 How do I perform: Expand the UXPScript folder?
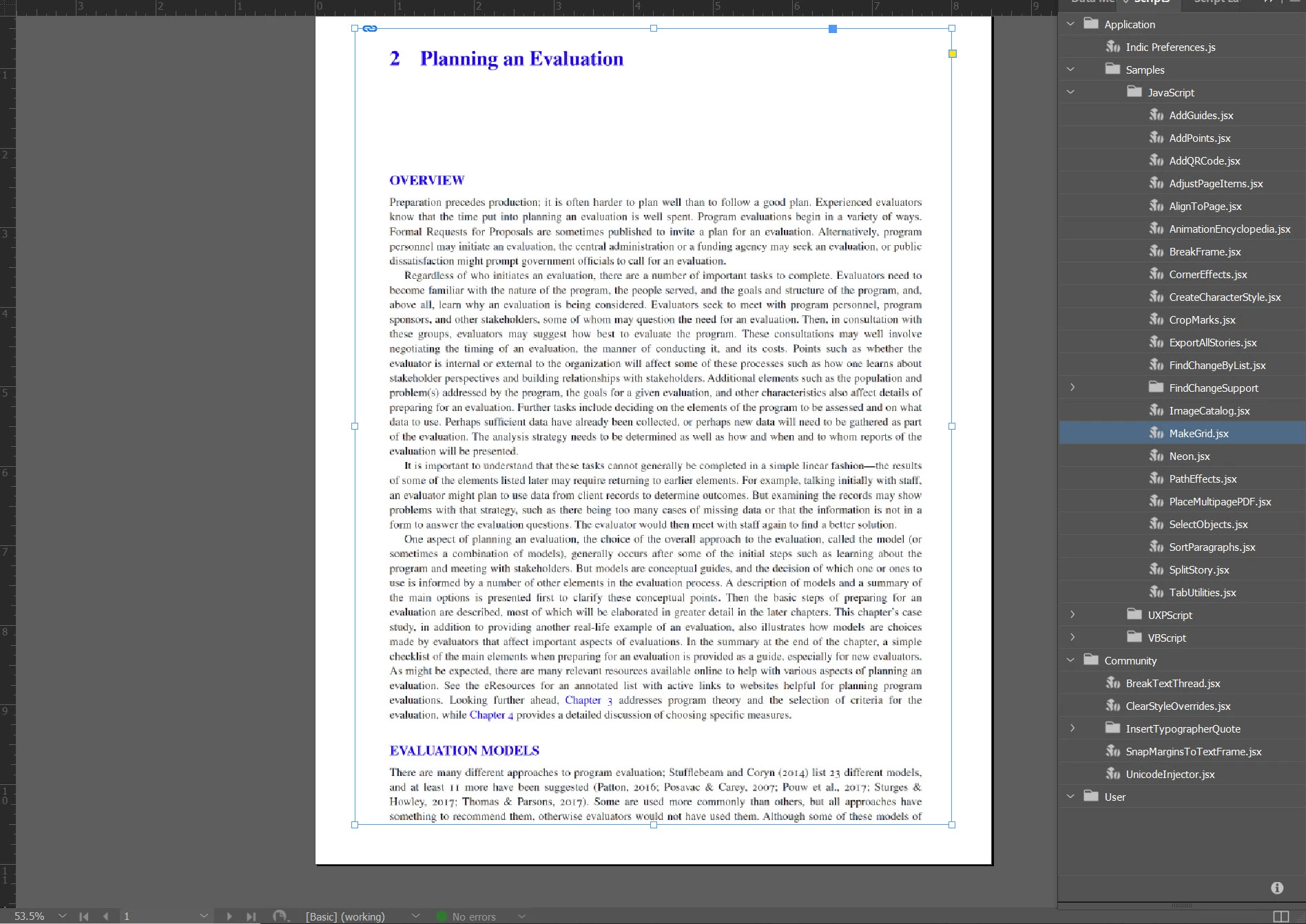(x=1072, y=615)
